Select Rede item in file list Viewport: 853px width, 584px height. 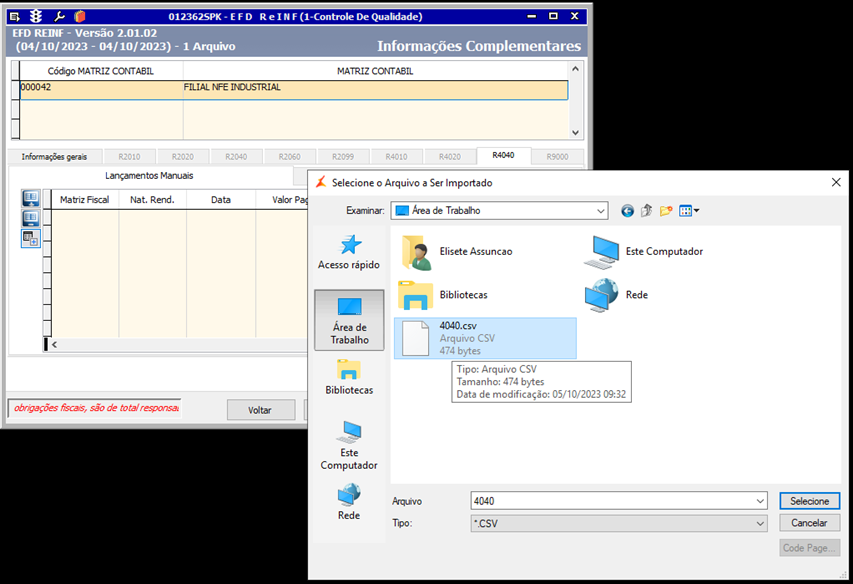616,295
